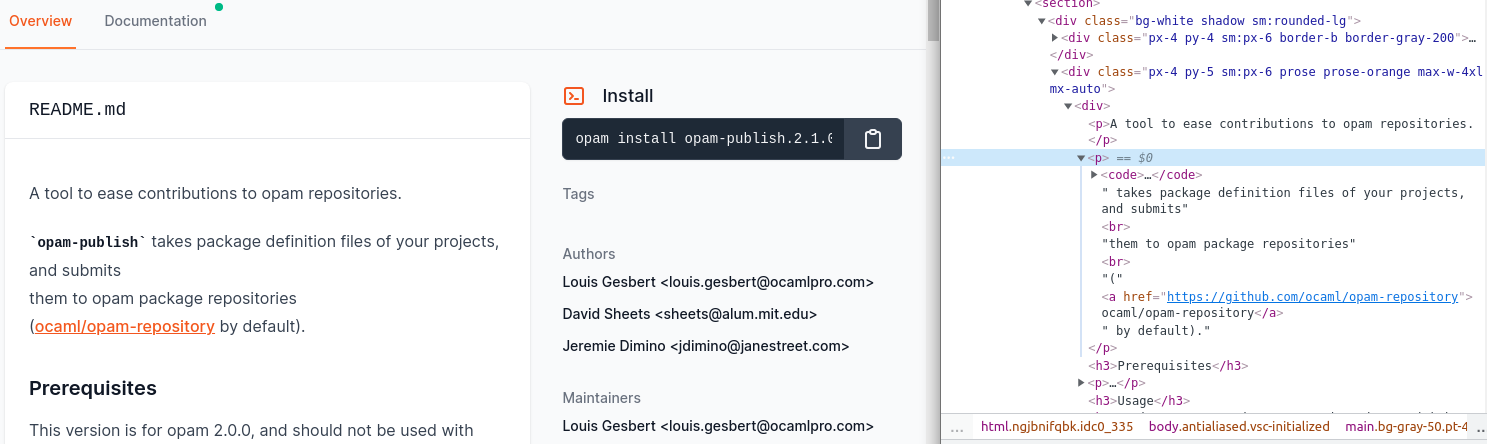Expand the px-4 py-4 border-b div
The height and width of the screenshot is (444, 1487).
(x=1055, y=38)
